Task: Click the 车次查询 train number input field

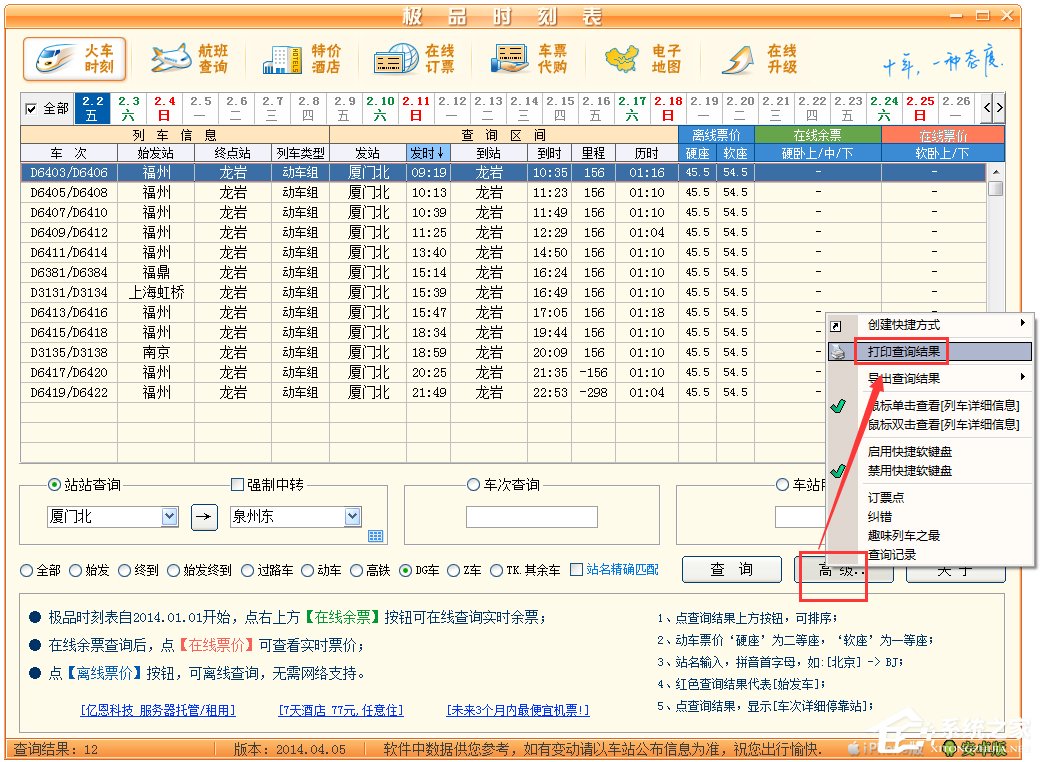Action: coord(531,517)
